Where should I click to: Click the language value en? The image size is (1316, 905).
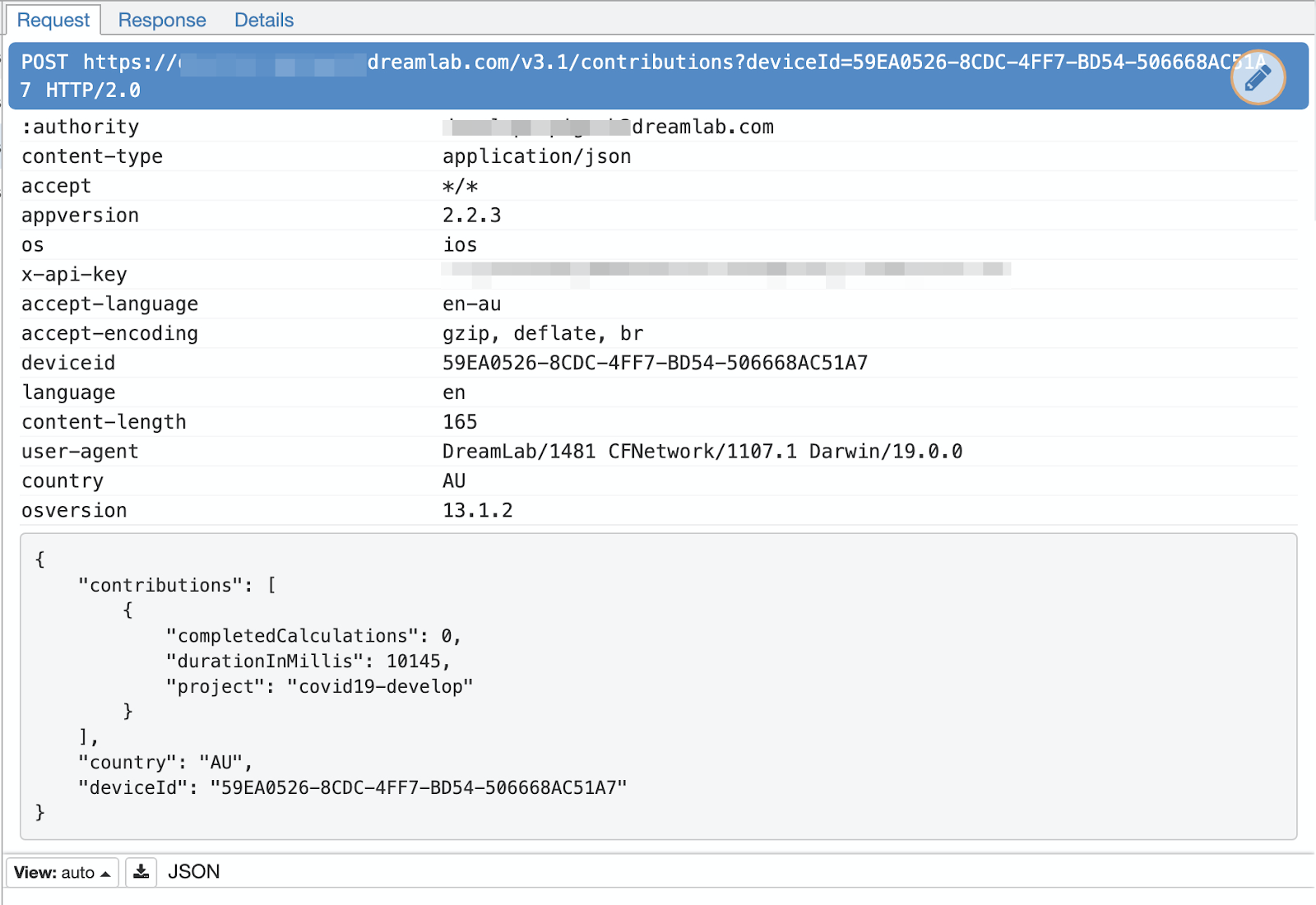(454, 393)
